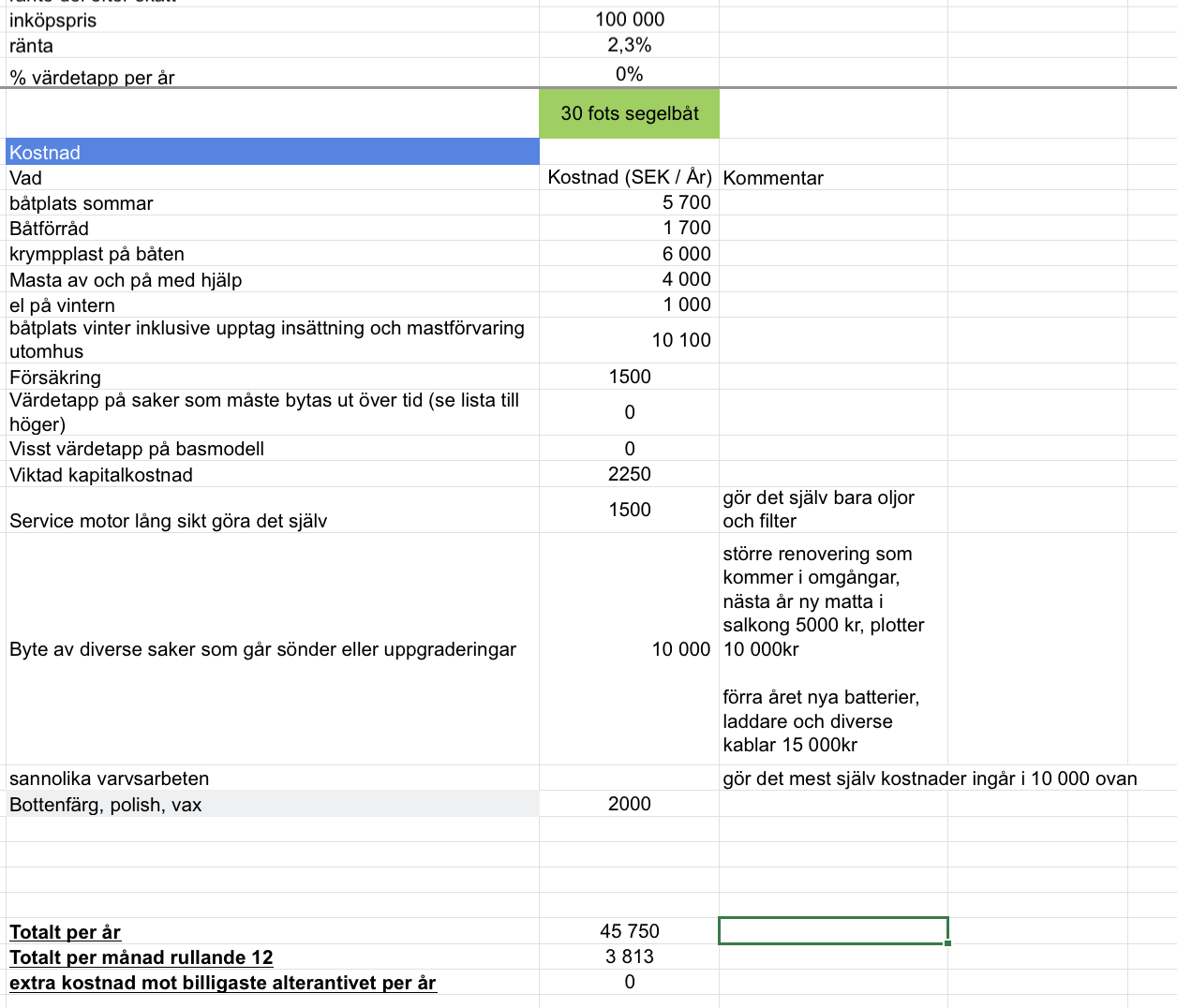Click the sannolika varvsarbeten comment text
The width and height of the screenshot is (1177, 1008).
929,778
